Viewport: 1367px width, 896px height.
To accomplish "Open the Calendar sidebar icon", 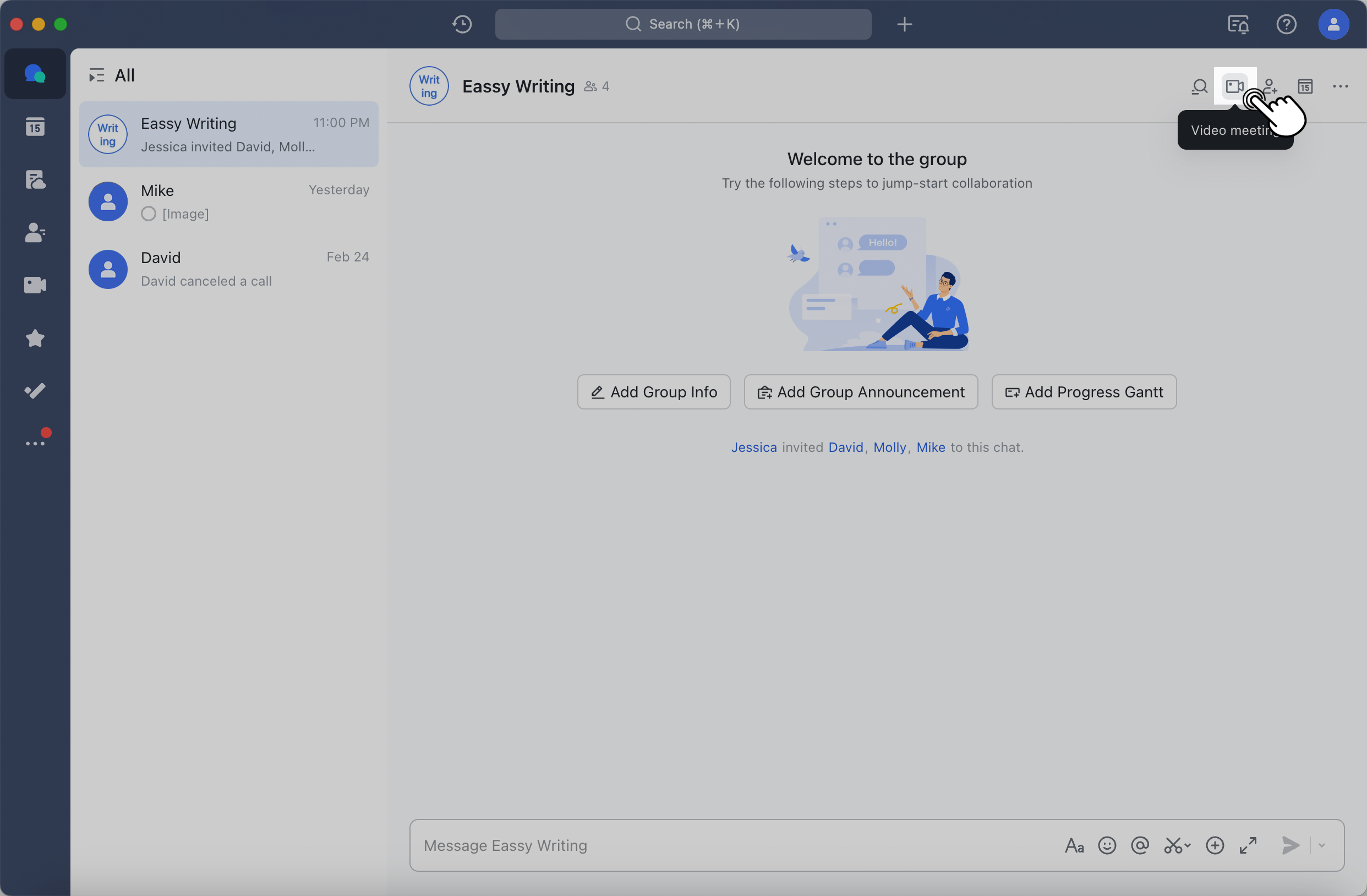I will (x=35, y=127).
